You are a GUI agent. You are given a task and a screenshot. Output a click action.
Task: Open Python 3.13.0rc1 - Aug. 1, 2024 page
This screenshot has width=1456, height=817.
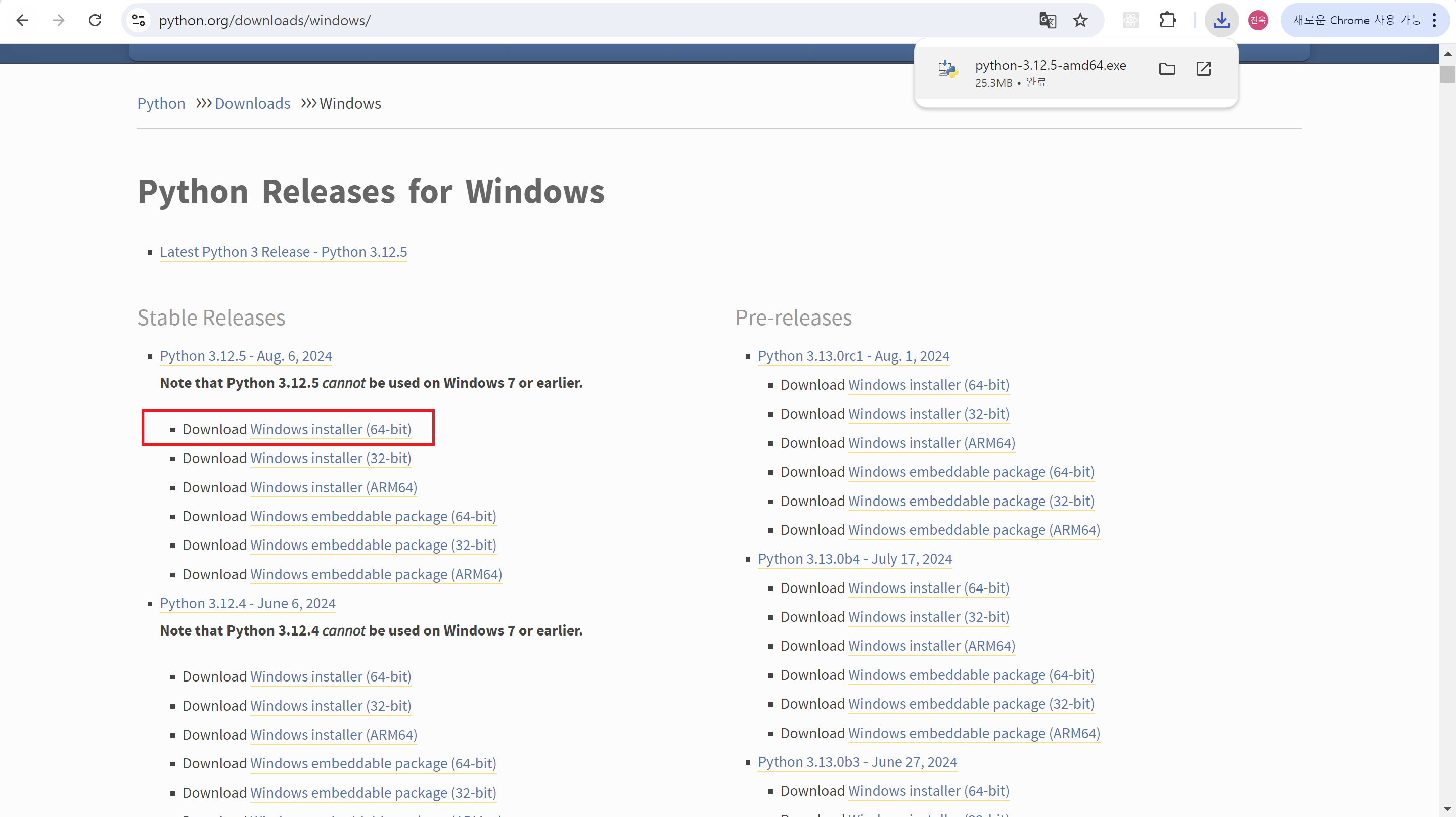853,356
